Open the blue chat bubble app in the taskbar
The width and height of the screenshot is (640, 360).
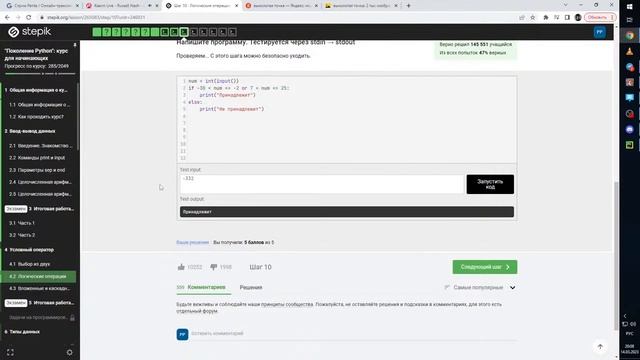point(629,98)
